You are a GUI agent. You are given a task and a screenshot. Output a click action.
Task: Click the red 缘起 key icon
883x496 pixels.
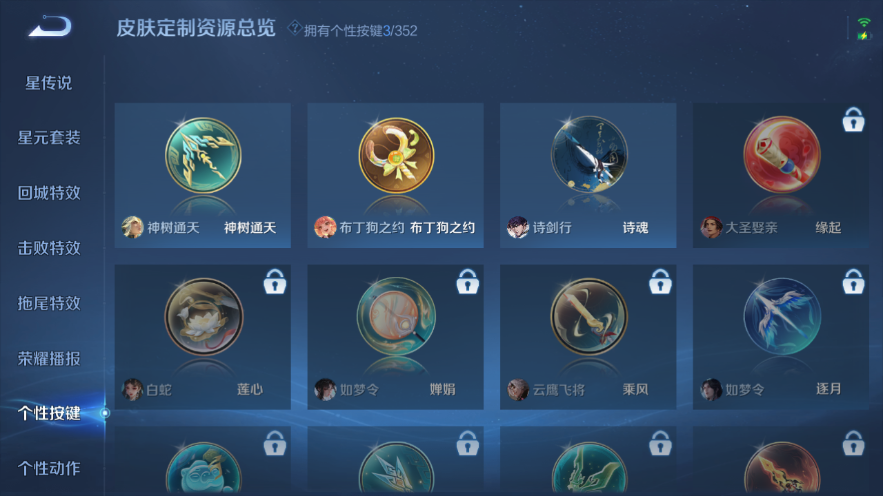(x=782, y=154)
